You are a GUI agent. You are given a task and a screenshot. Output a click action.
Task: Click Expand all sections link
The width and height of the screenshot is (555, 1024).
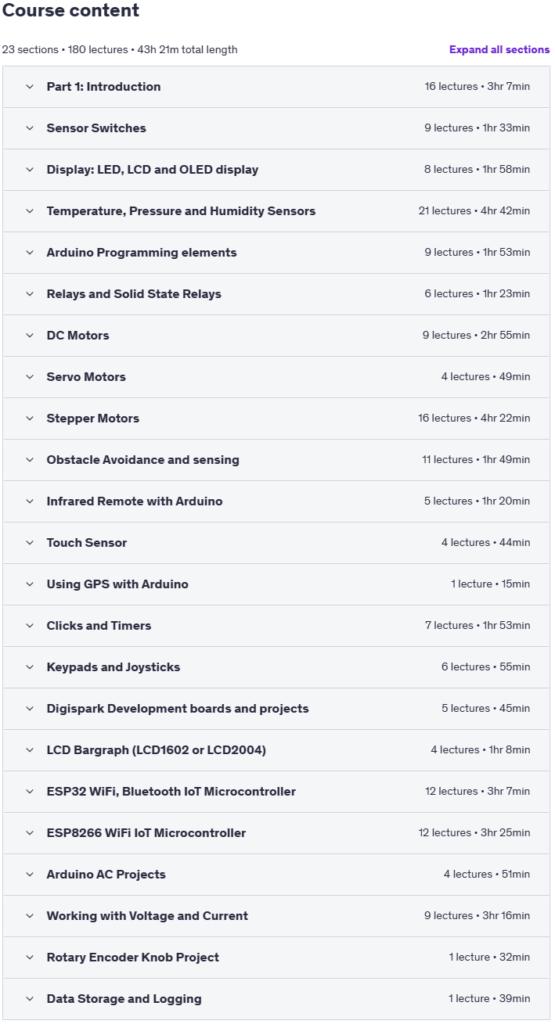click(x=499, y=50)
